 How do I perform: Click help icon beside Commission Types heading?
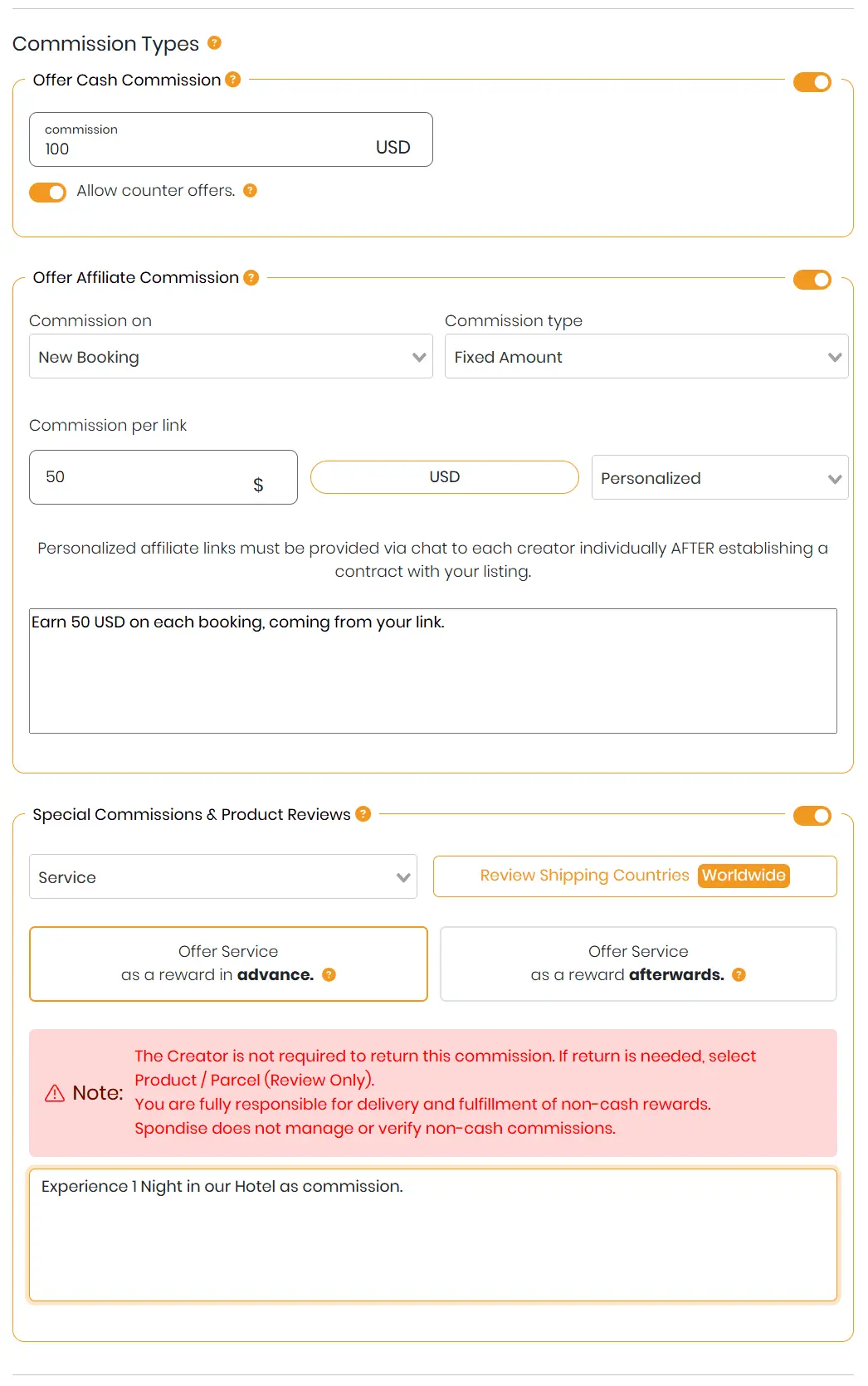point(214,42)
